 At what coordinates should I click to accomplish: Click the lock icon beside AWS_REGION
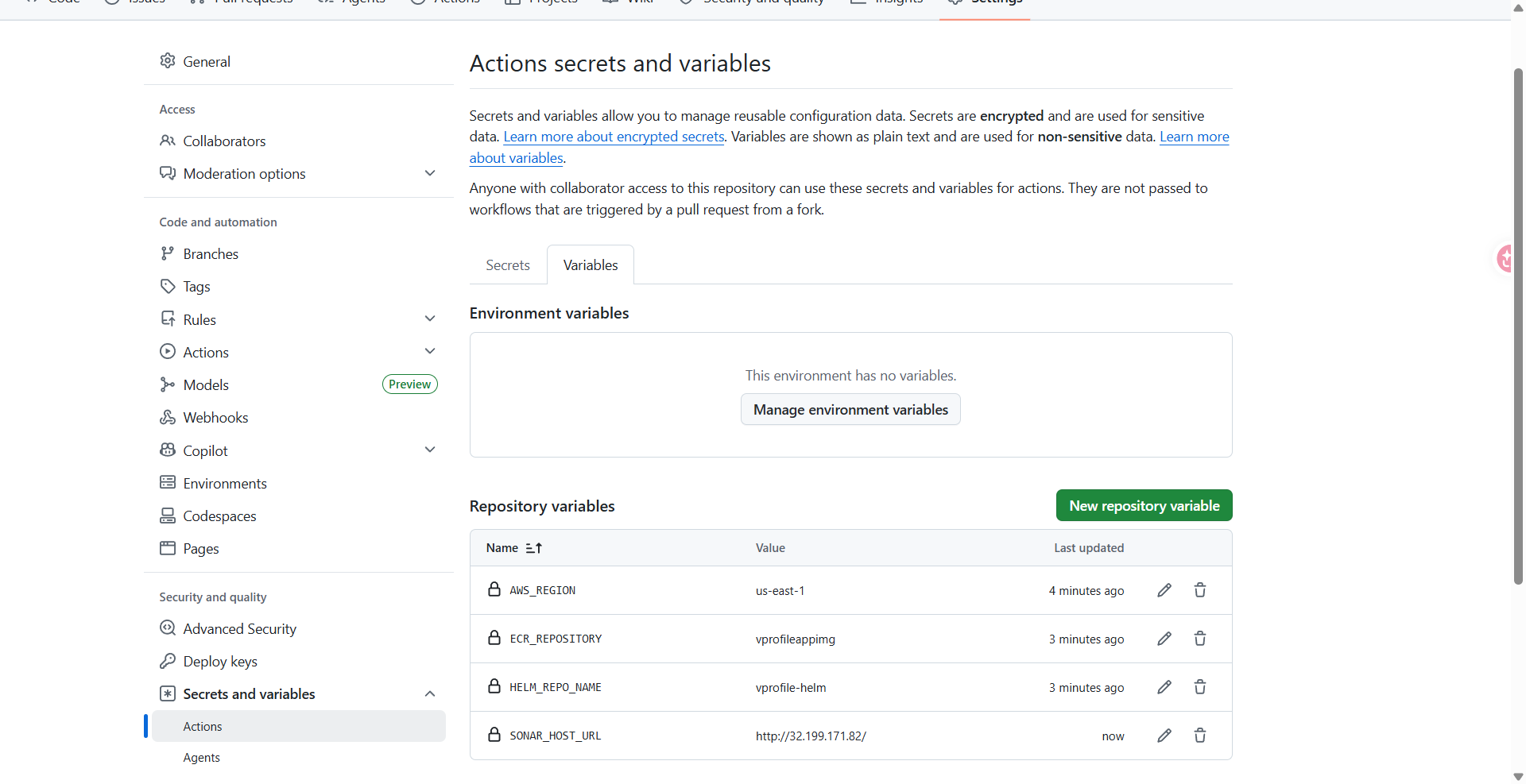494,589
